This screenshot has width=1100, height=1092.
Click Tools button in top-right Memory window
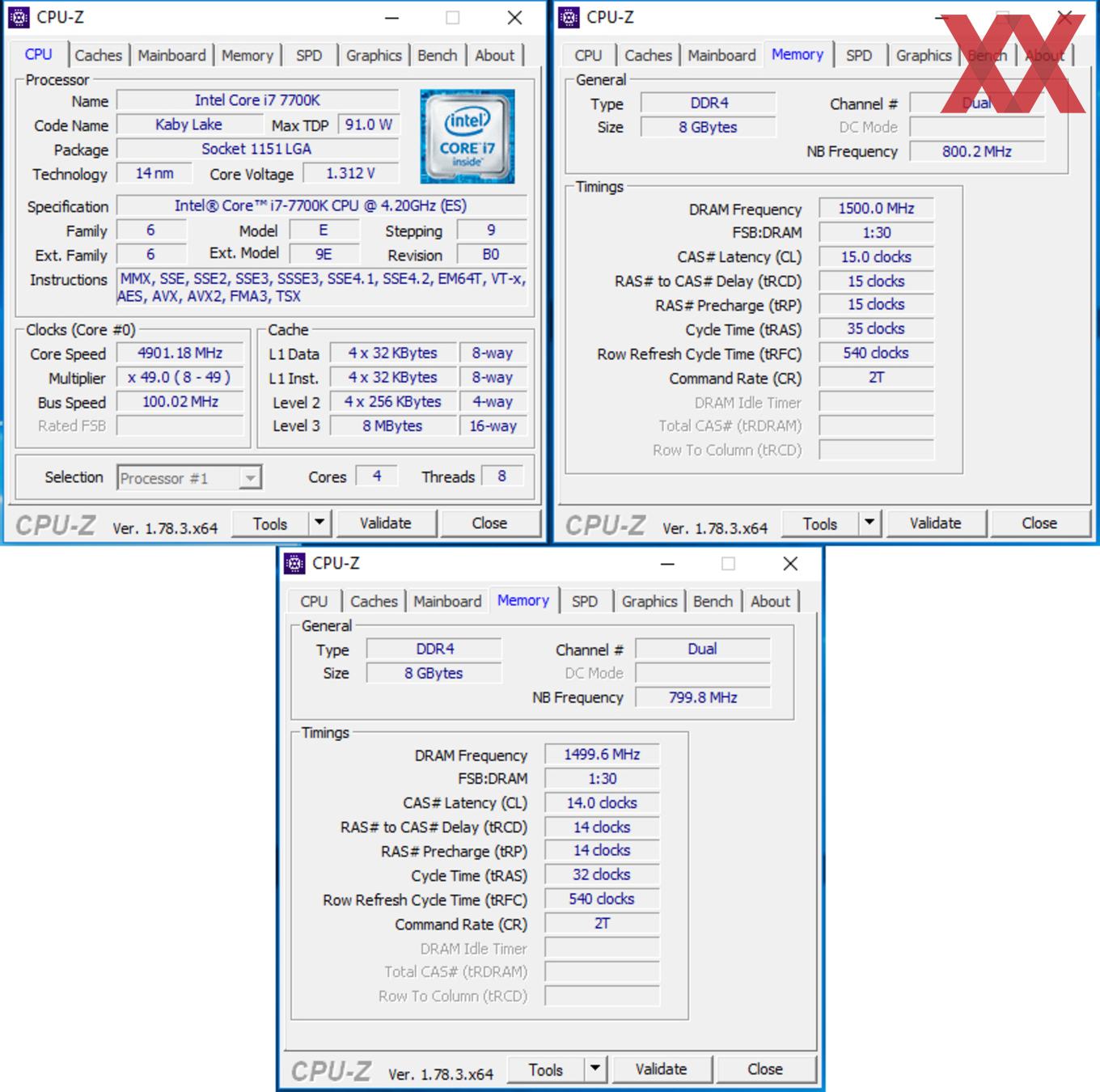pyautogui.click(x=820, y=523)
